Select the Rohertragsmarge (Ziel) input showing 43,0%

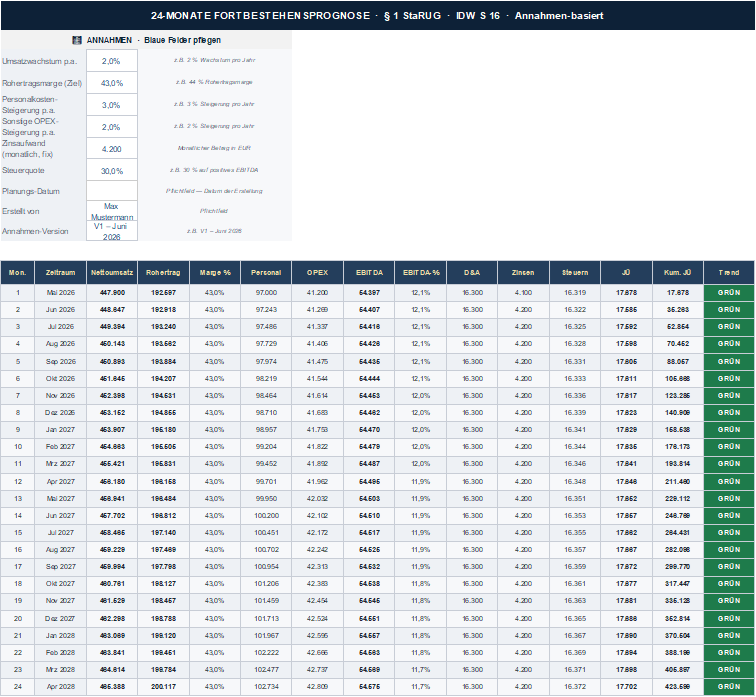[112, 83]
